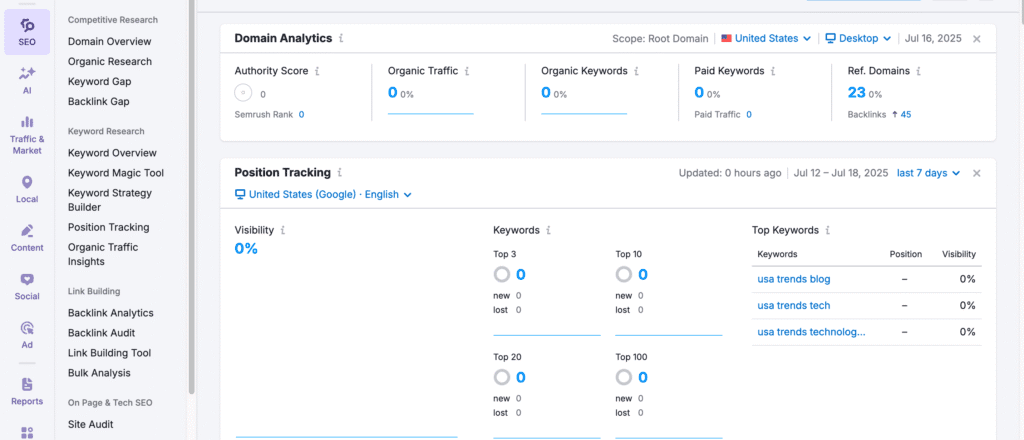Open keyword 'usa trends blog'
The width and height of the screenshot is (1024, 440).
click(x=793, y=279)
